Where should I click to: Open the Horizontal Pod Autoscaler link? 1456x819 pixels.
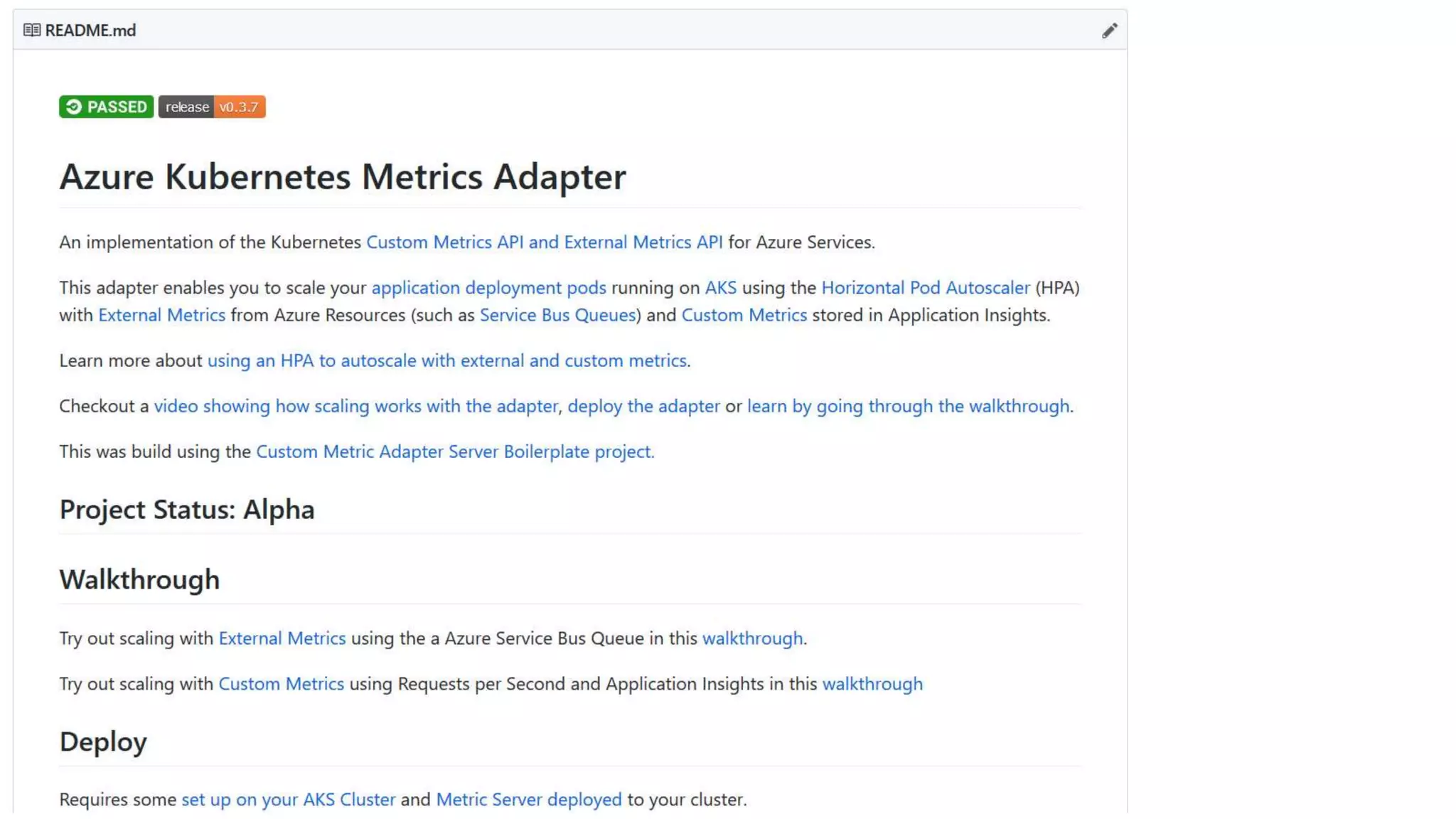pos(925,288)
